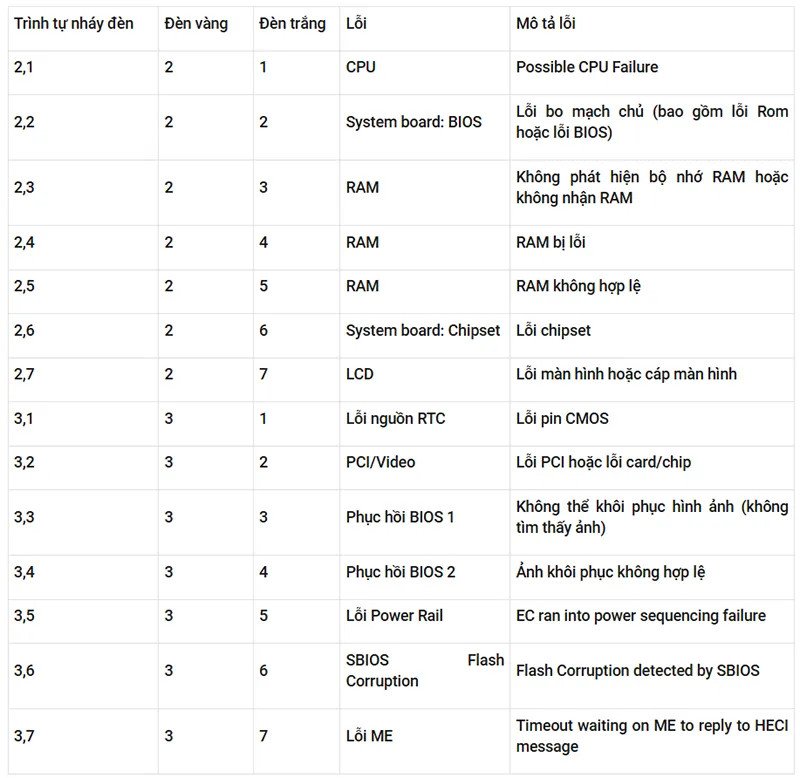Click the "RAM không hợp lệ" description
Screen dimensions: 800x778
pyautogui.click(x=578, y=286)
